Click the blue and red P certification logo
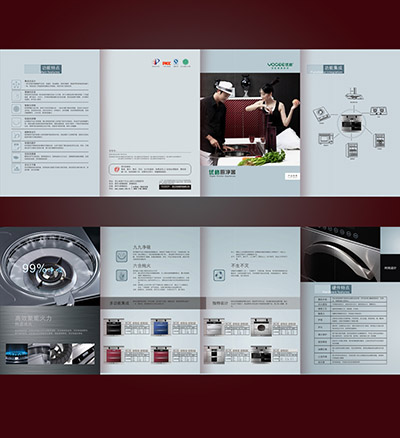Viewport: 400px width, 438px height. [x=156, y=62]
